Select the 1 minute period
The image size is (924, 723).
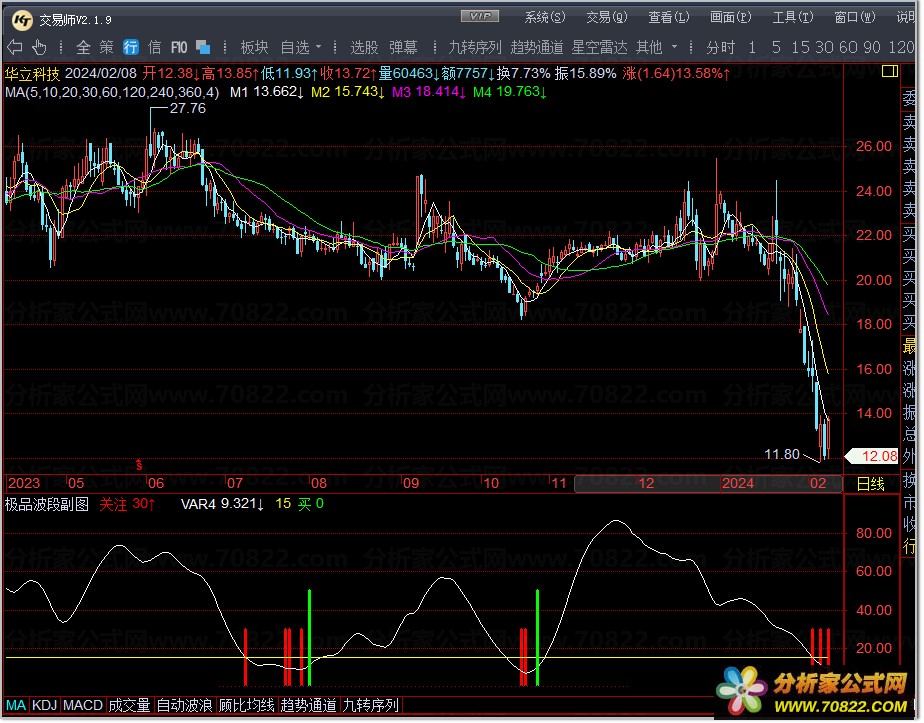pos(752,47)
